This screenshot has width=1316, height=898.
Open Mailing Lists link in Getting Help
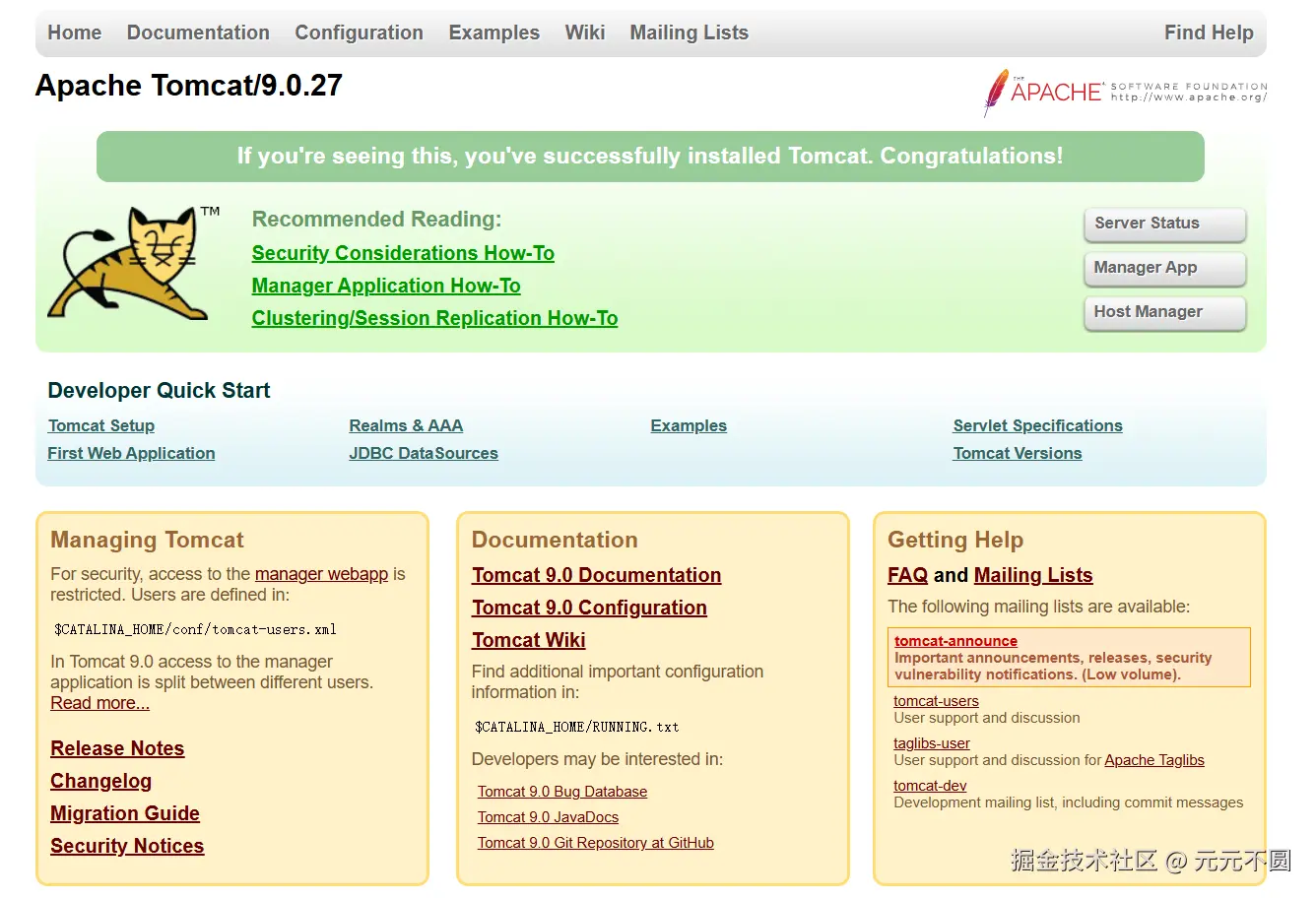1033,575
